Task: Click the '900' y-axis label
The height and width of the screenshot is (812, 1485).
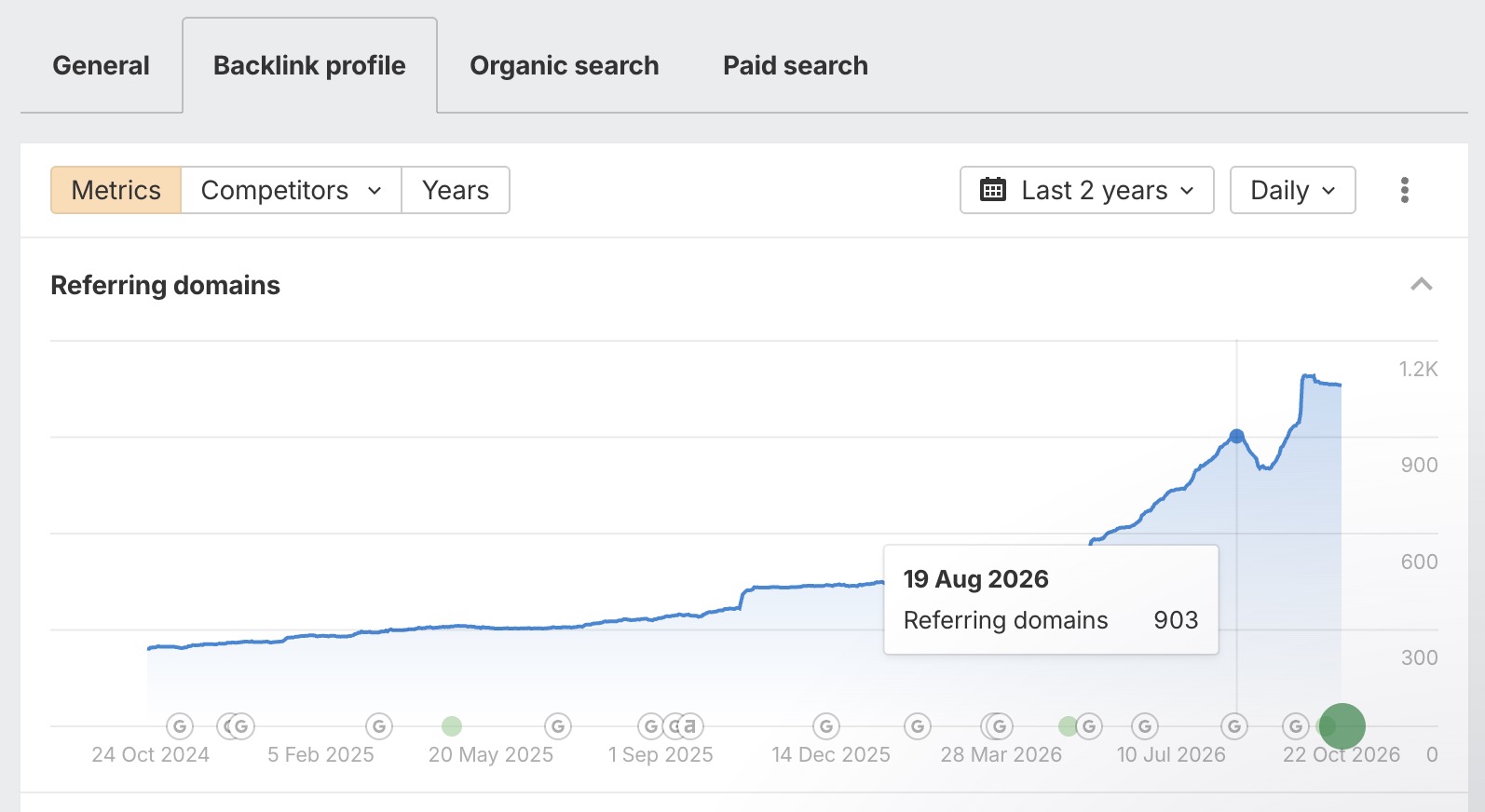Action: click(x=1419, y=465)
